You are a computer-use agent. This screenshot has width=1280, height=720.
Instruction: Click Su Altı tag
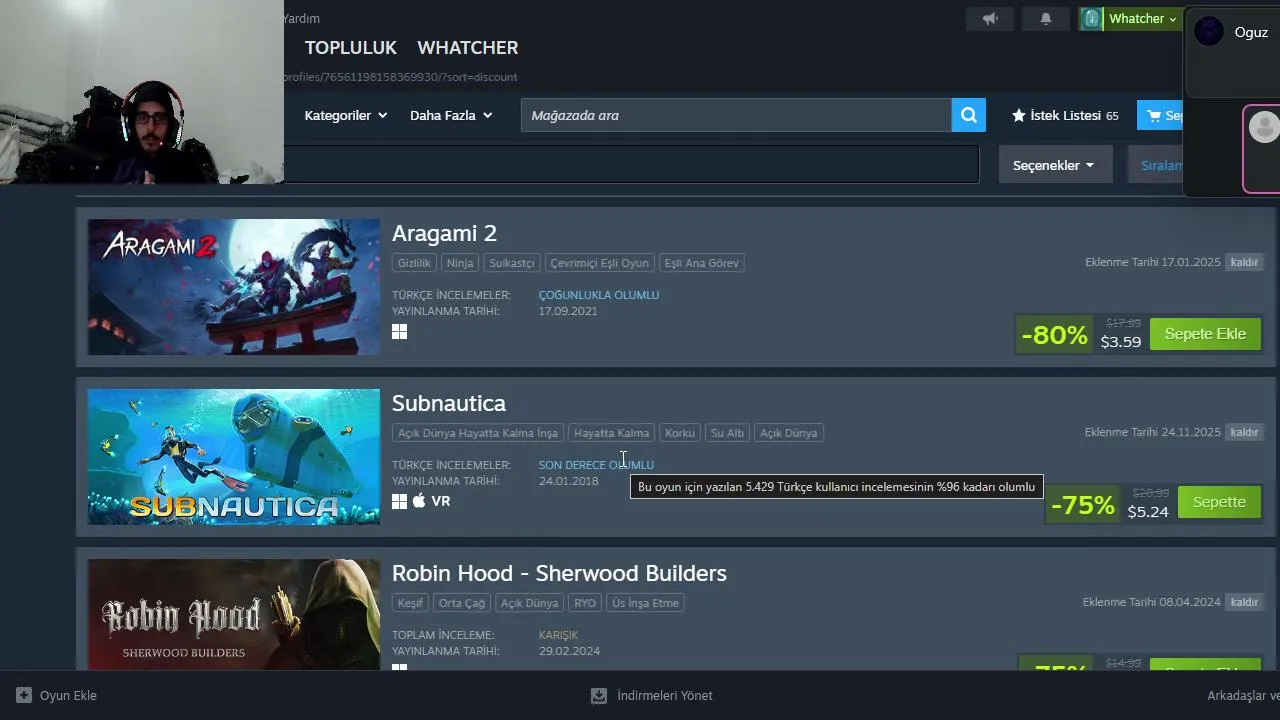(727, 433)
